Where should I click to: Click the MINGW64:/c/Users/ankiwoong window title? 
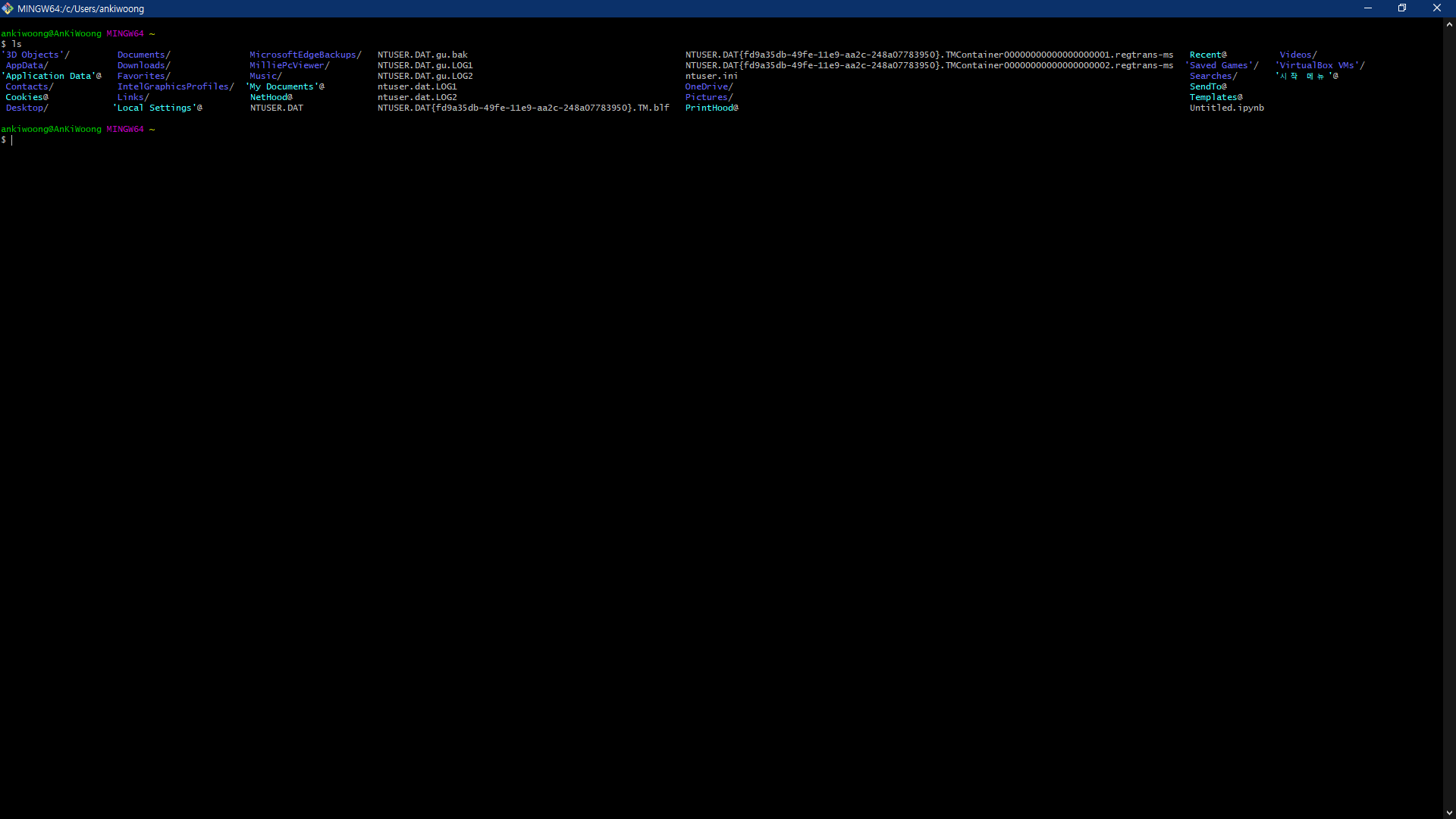tap(80, 9)
